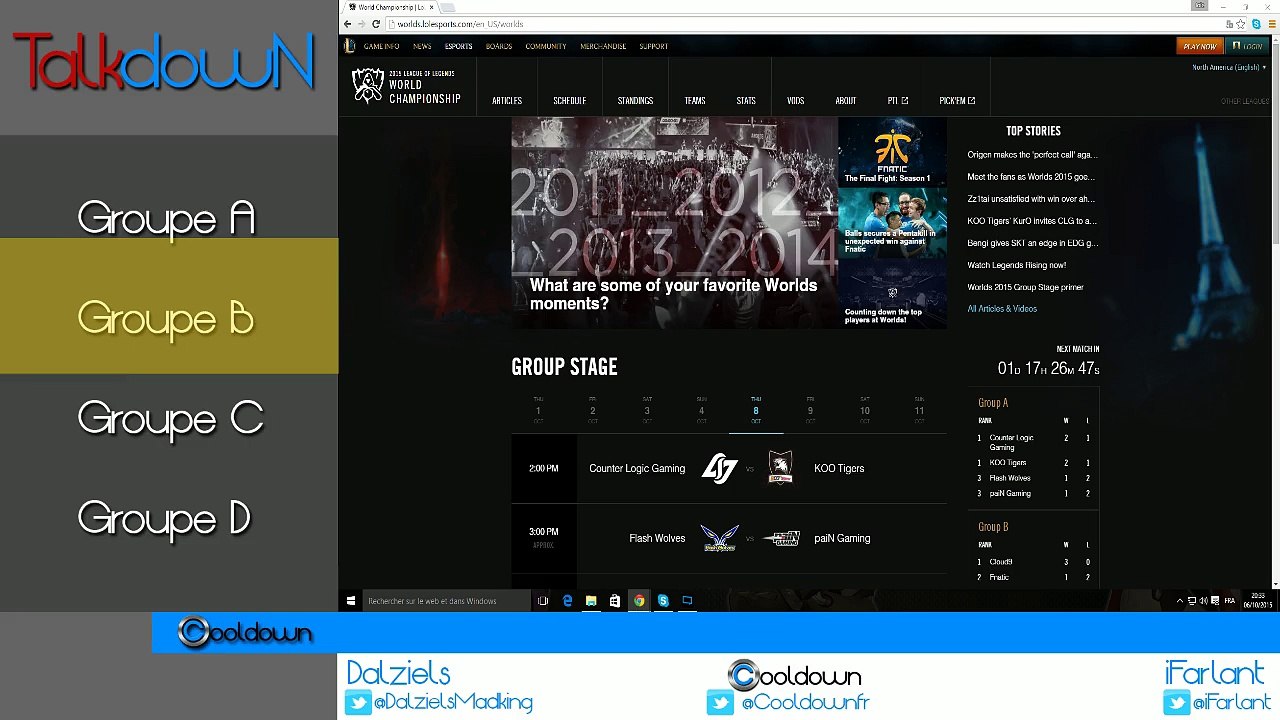Open the Origen 'perfect call' story
Viewport: 1280px width, 720px height.
[1032, 155]
